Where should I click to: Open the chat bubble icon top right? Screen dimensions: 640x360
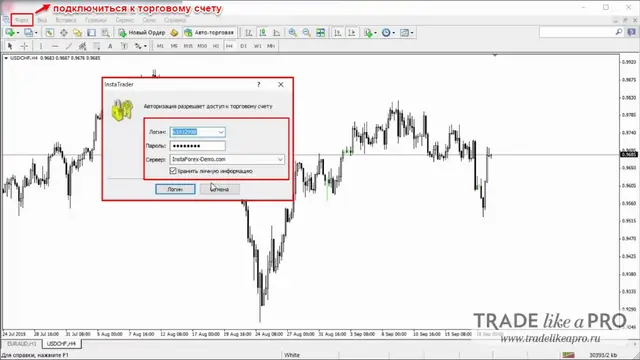coord(631,32)
